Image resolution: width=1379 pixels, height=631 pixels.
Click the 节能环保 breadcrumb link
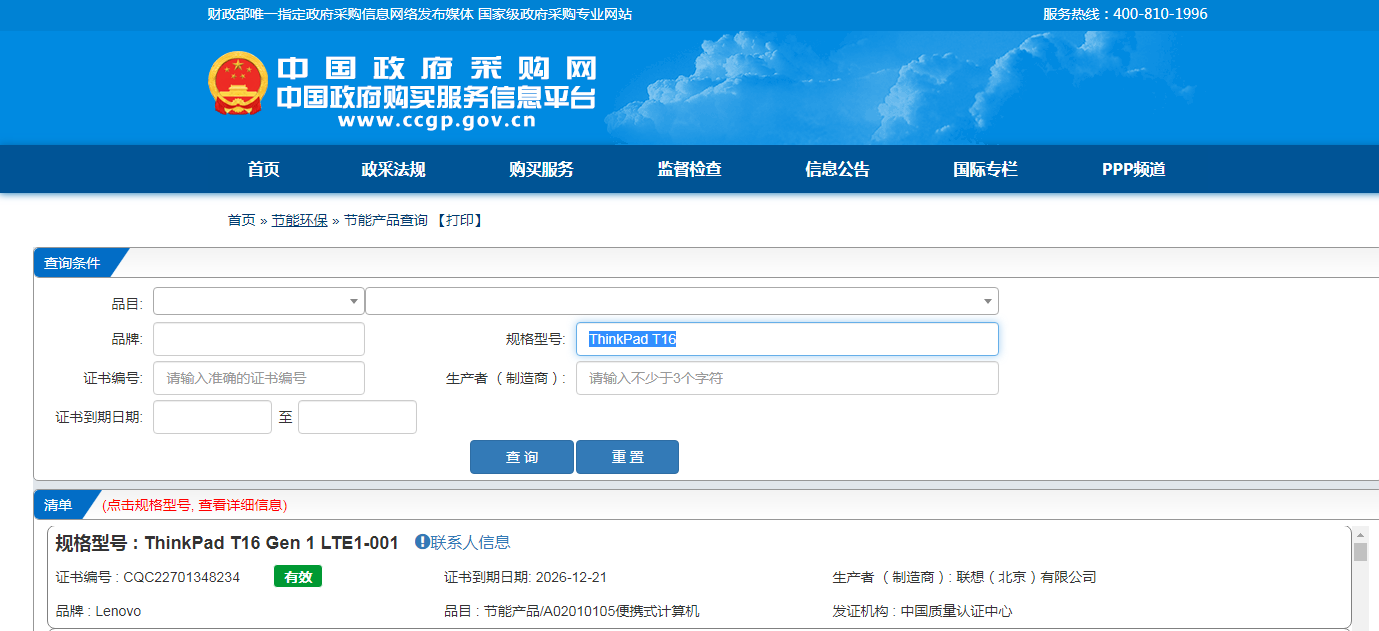pos(299,220)
